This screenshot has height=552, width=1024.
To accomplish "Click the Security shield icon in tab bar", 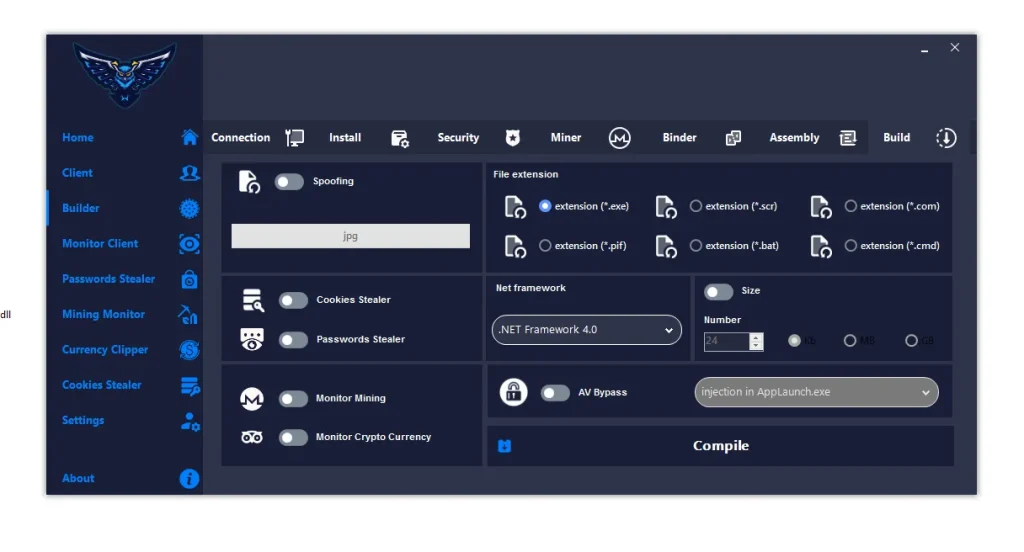I will [x=512, y=138].
